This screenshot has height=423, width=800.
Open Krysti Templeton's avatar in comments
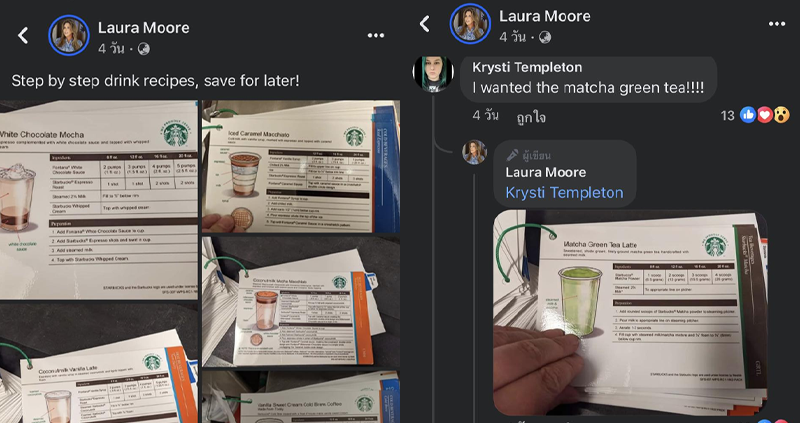tap(433, 74)
